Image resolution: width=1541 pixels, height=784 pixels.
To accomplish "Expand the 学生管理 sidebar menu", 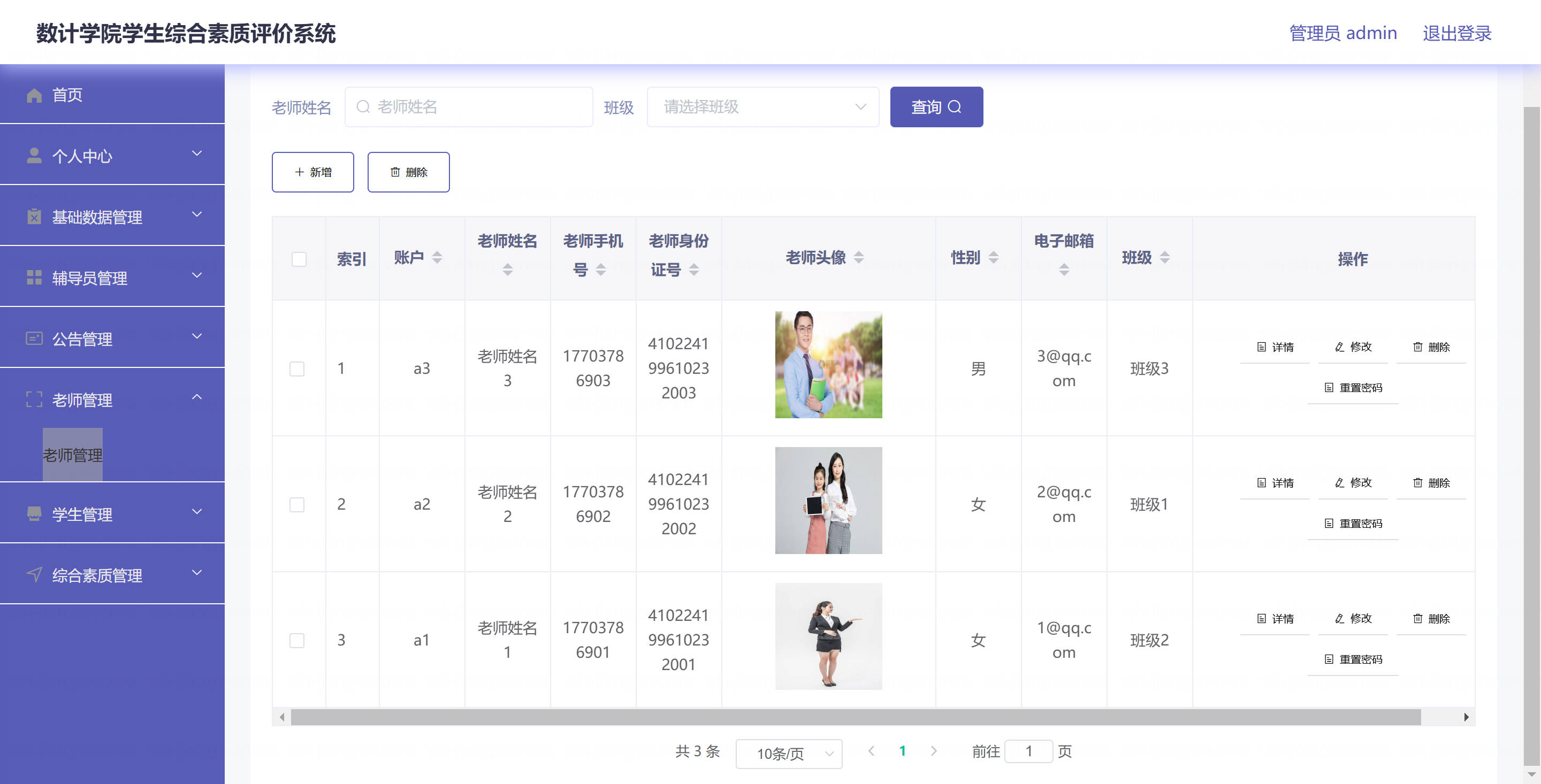I will [112, 513].
